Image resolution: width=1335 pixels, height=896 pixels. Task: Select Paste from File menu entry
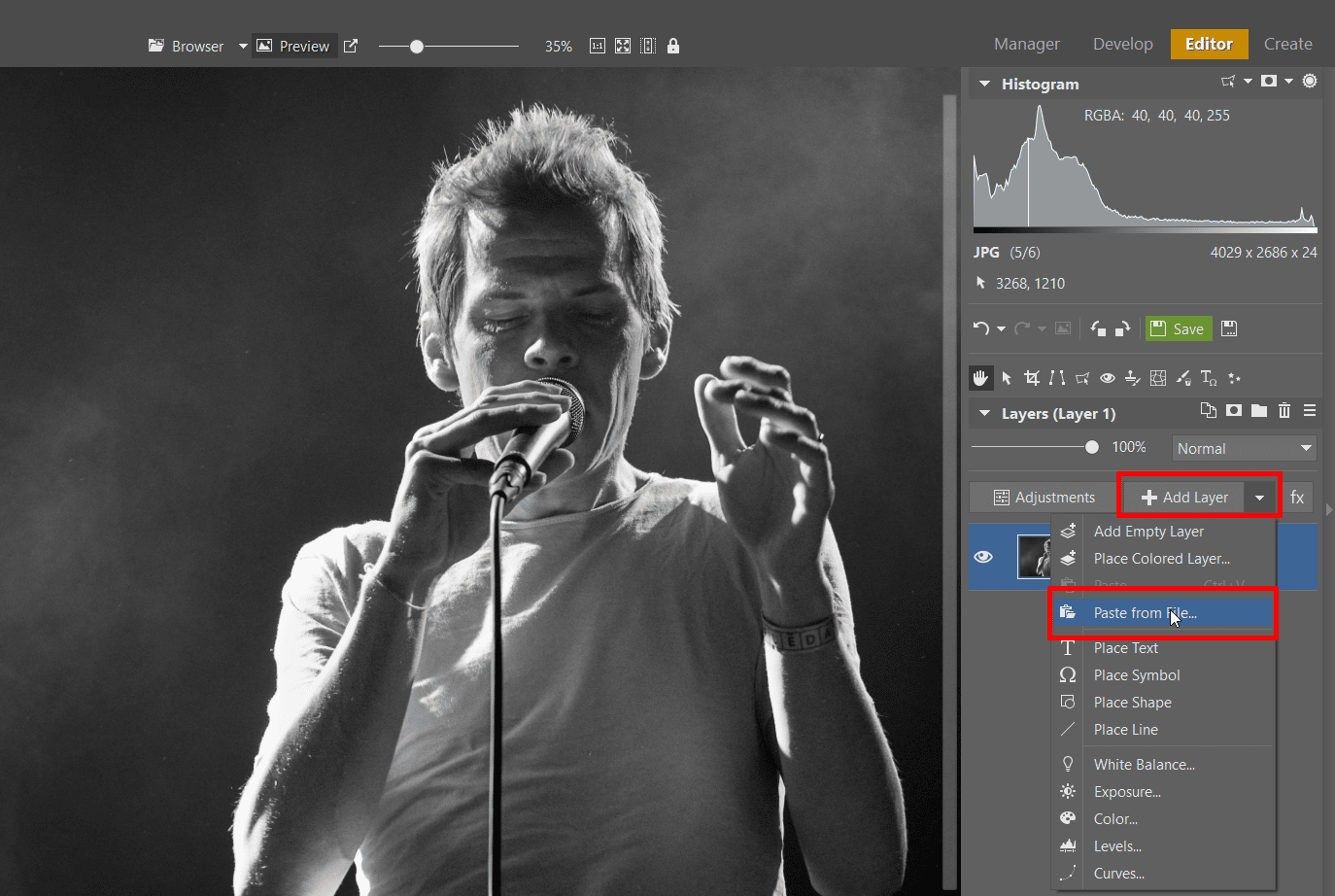point(1164,613)
